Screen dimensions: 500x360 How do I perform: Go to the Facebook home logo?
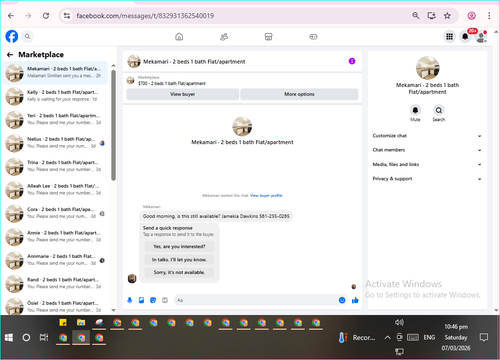click(12, 36)
